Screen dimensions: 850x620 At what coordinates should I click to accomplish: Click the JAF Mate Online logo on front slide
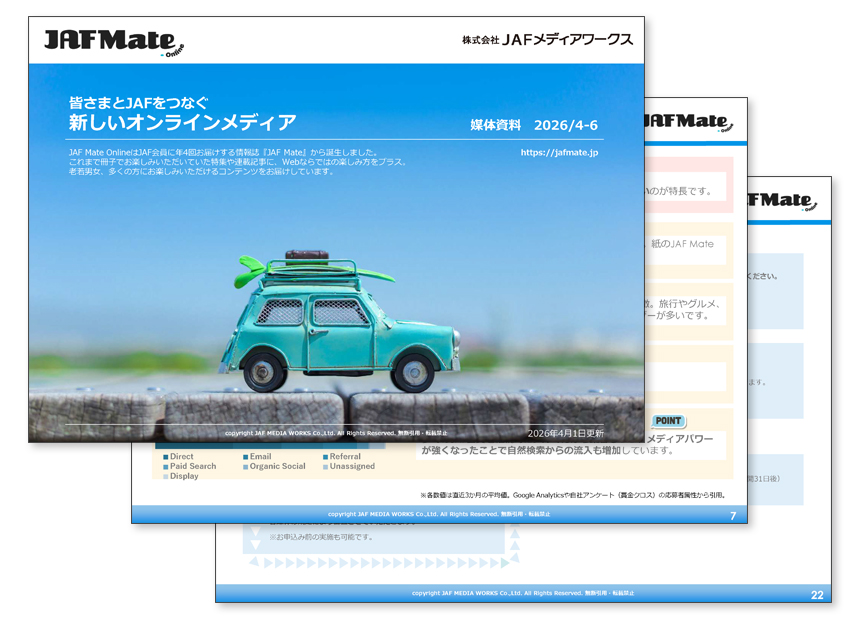114,42
